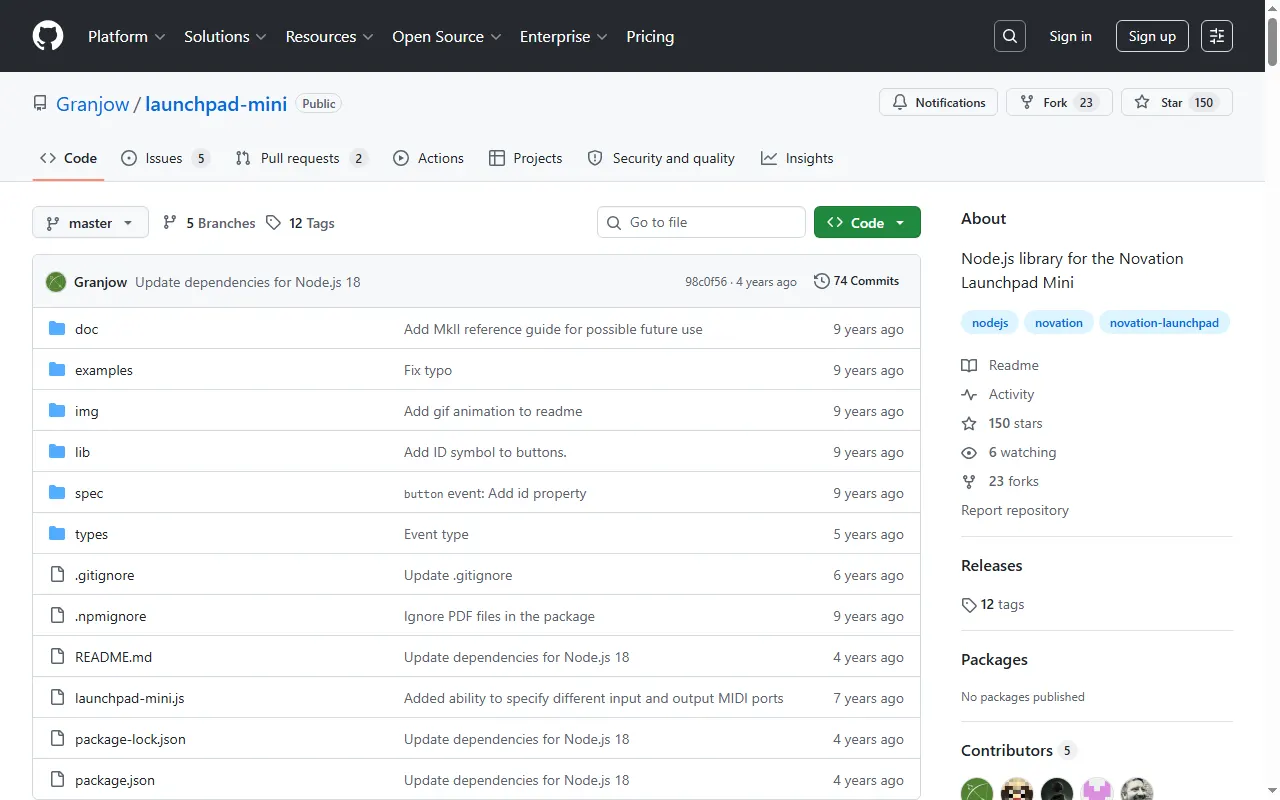Open the Readme link in About
1280x800 pixels.
[1001, 365]
